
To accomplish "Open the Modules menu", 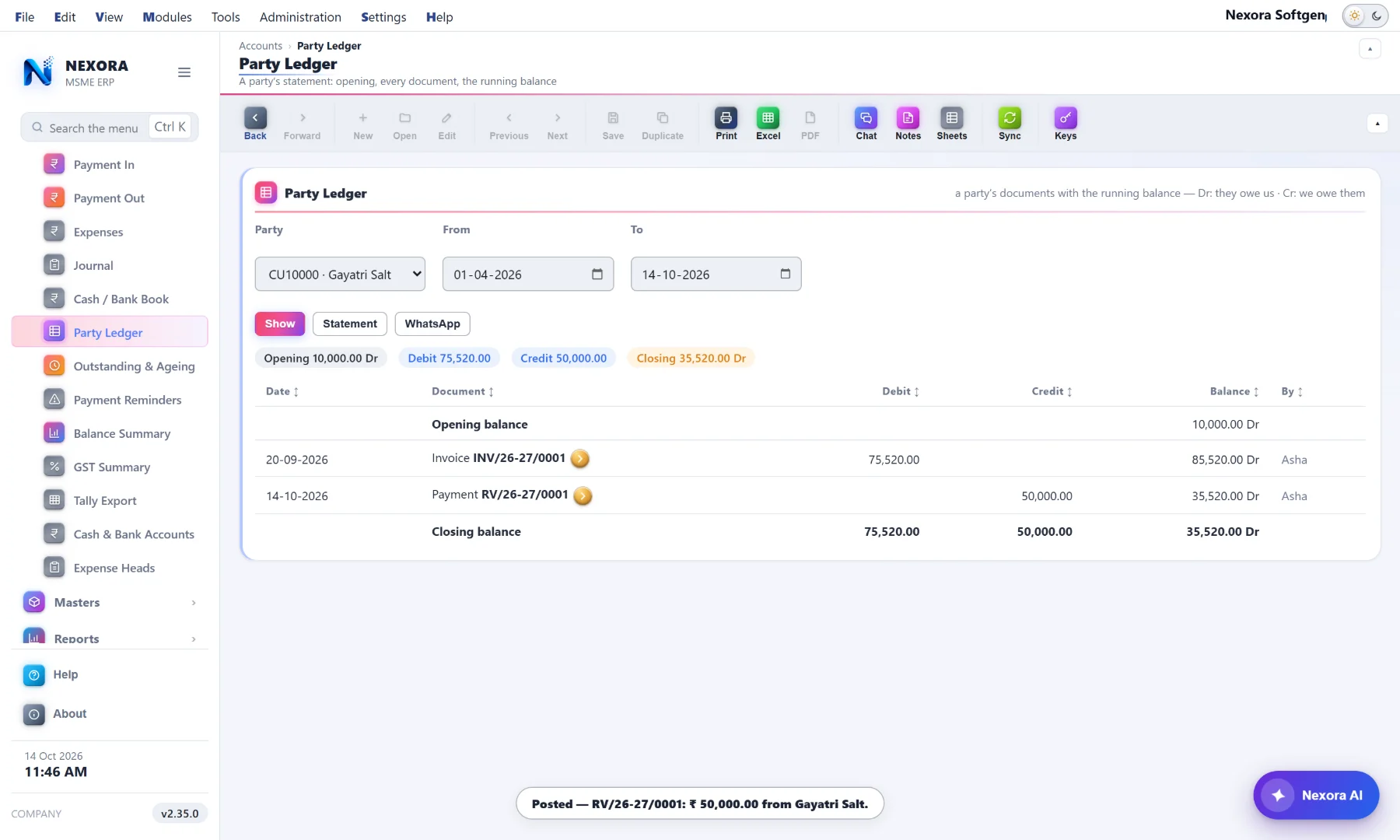I will pos(167,16).
